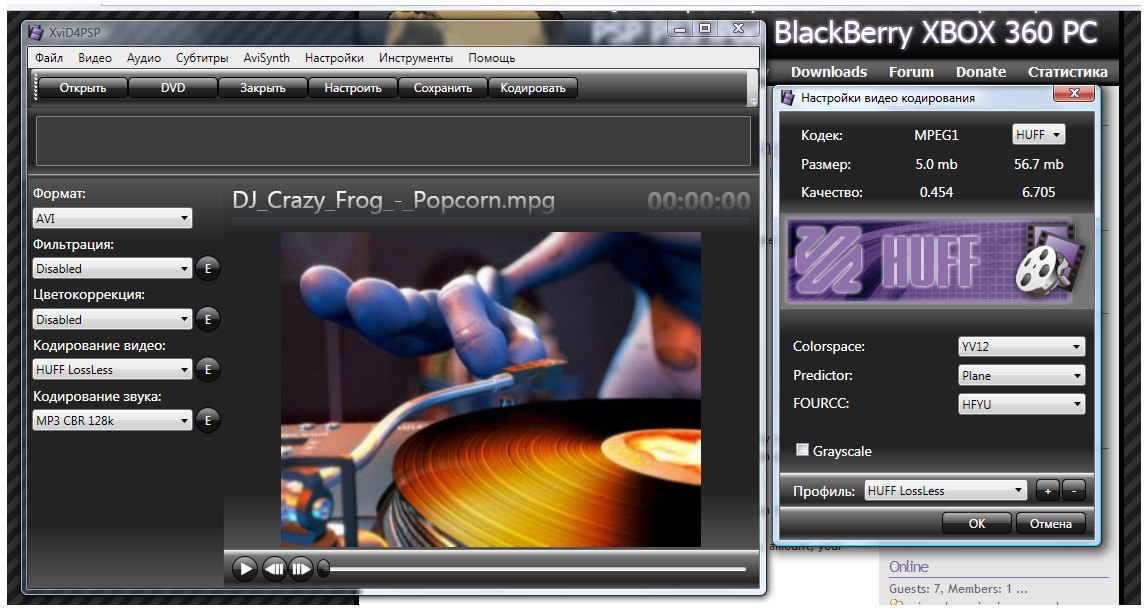Click the MPEG1 codec value
Viewport: 1147px width, 613px height.
[x=936, y=135]
